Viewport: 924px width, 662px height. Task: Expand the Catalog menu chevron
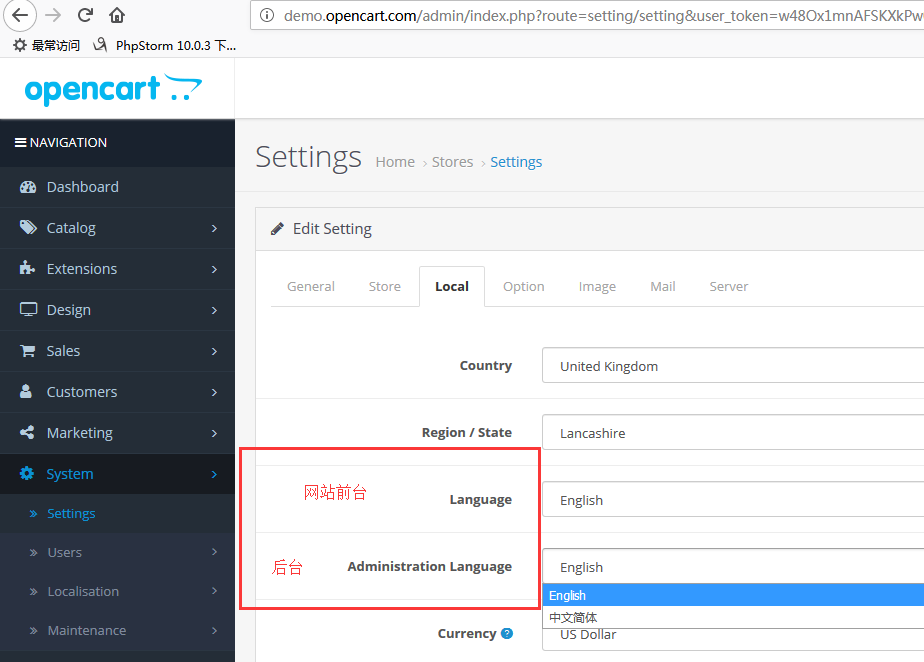tap(214, 228)
